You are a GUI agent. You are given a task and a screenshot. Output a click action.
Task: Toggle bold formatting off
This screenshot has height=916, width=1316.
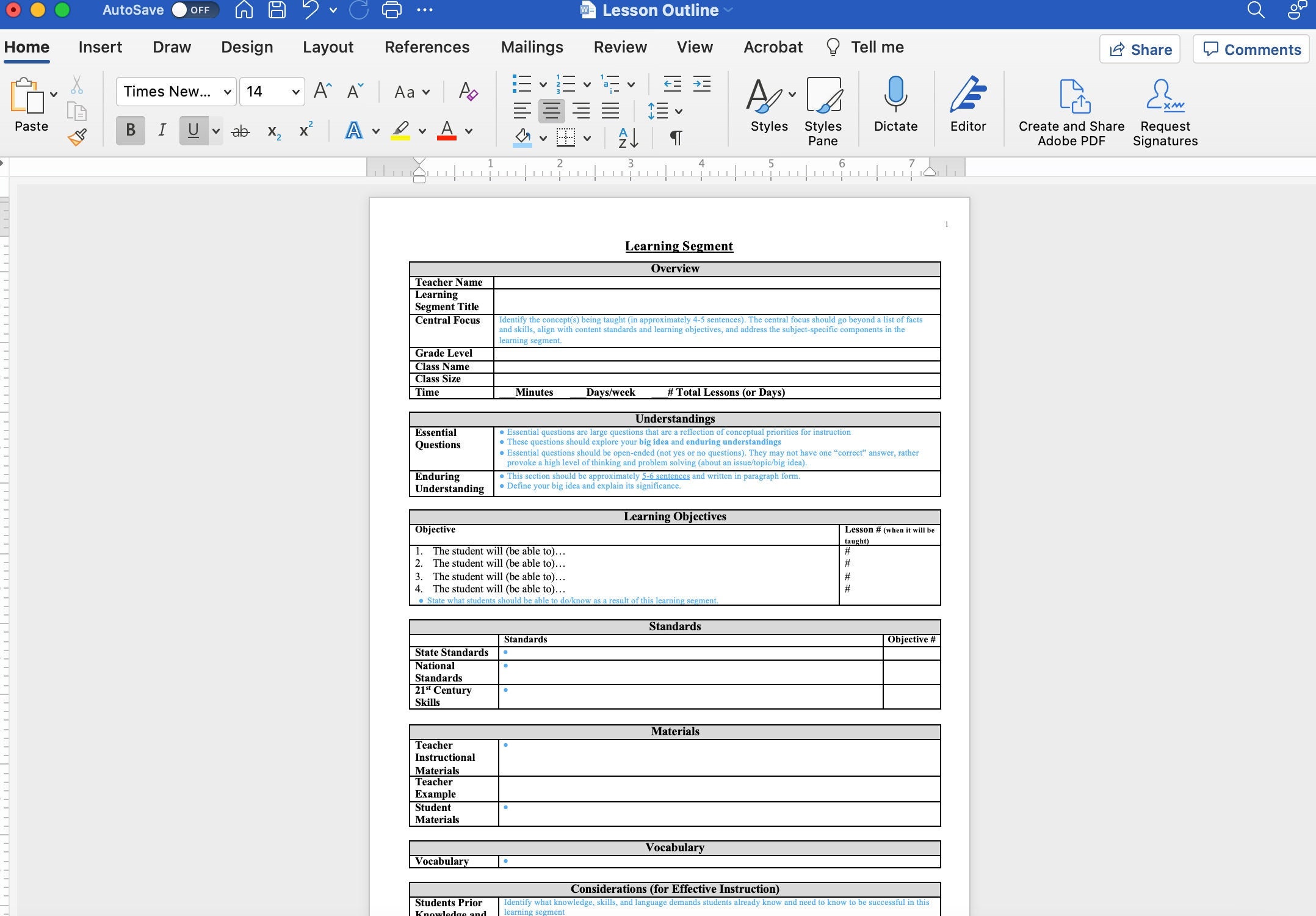pos(130,130)
